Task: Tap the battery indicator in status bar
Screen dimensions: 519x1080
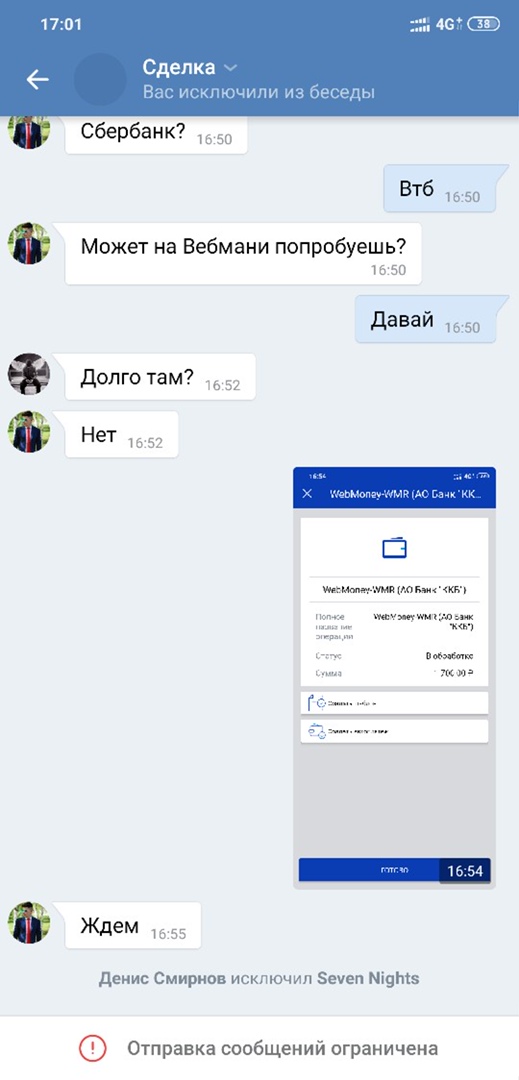Action: (483, 24)
